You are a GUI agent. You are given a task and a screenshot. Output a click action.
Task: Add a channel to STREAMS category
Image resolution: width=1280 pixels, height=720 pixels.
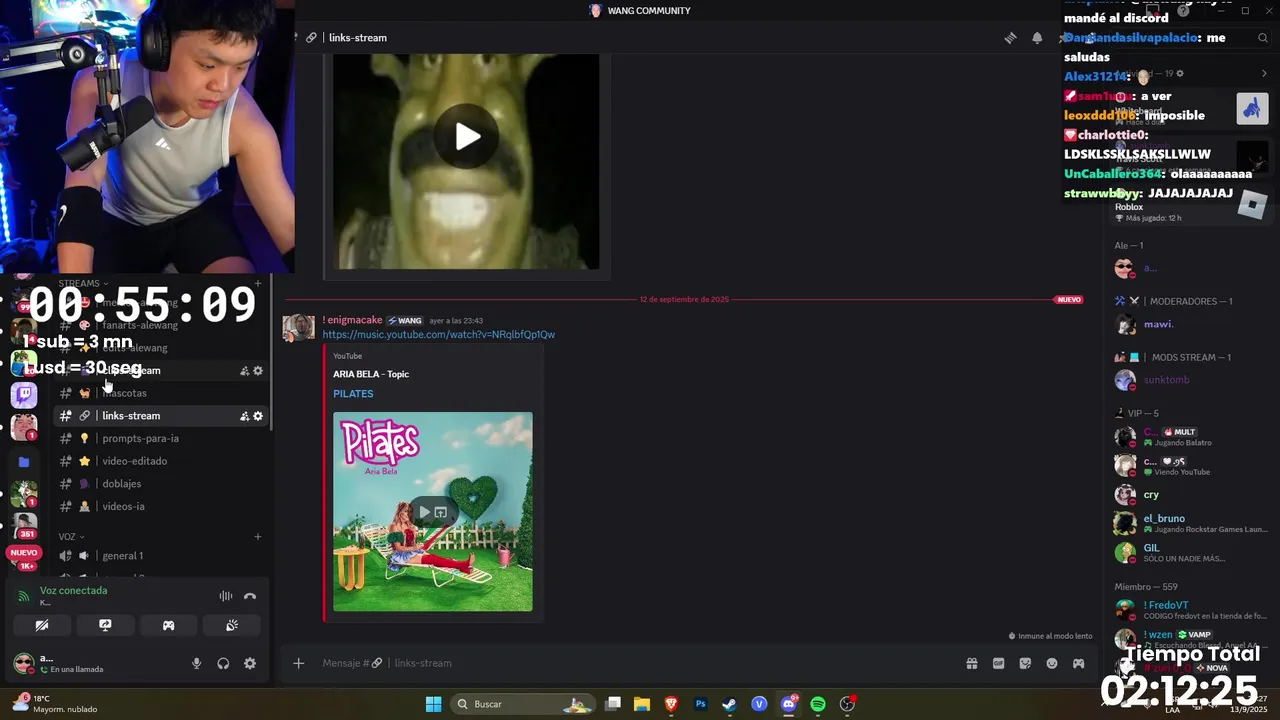click(258, 284)
